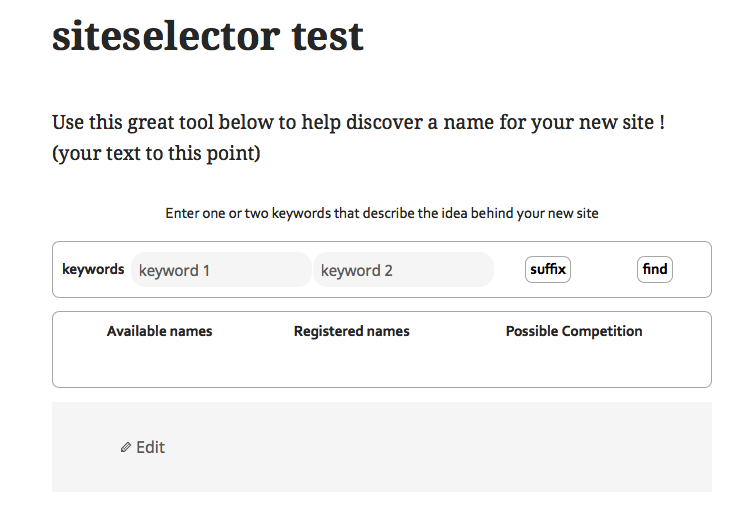Focus the keyword 1 input field
755x515 pixels.
tap(221, 270)
